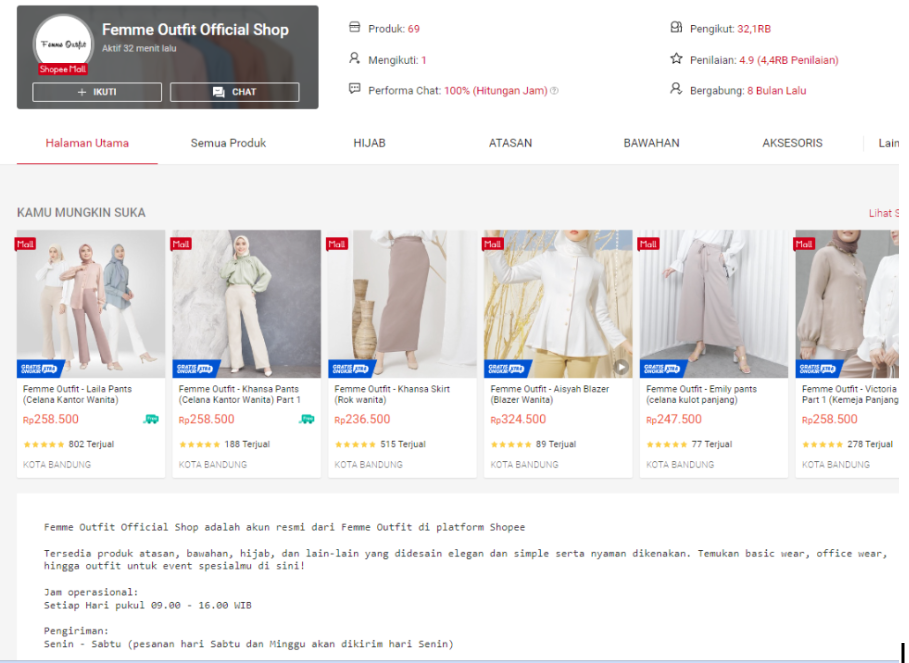Click the star rating of Khansa Skirt

coord(355,445)
